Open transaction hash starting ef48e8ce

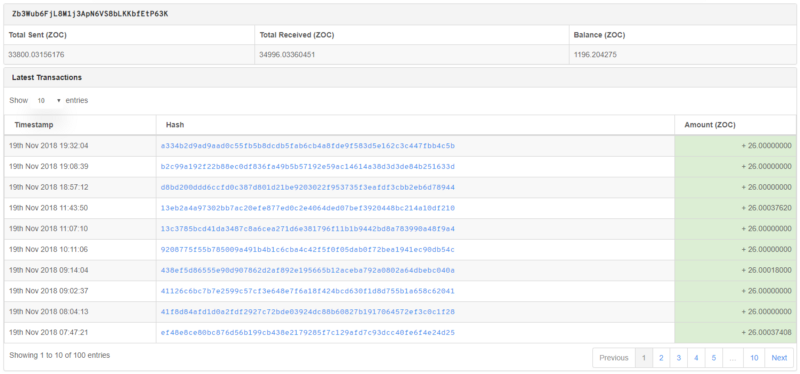coord(308,333)
